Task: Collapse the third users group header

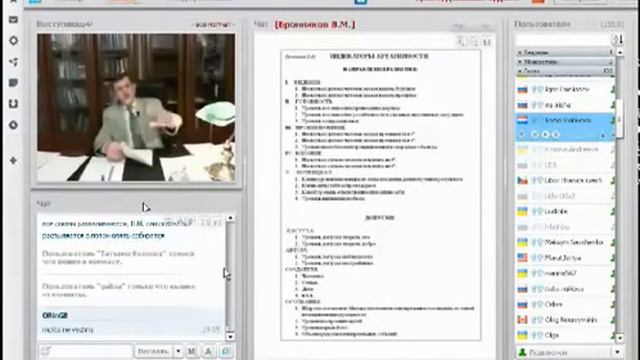Action: [x=565, y=71]
